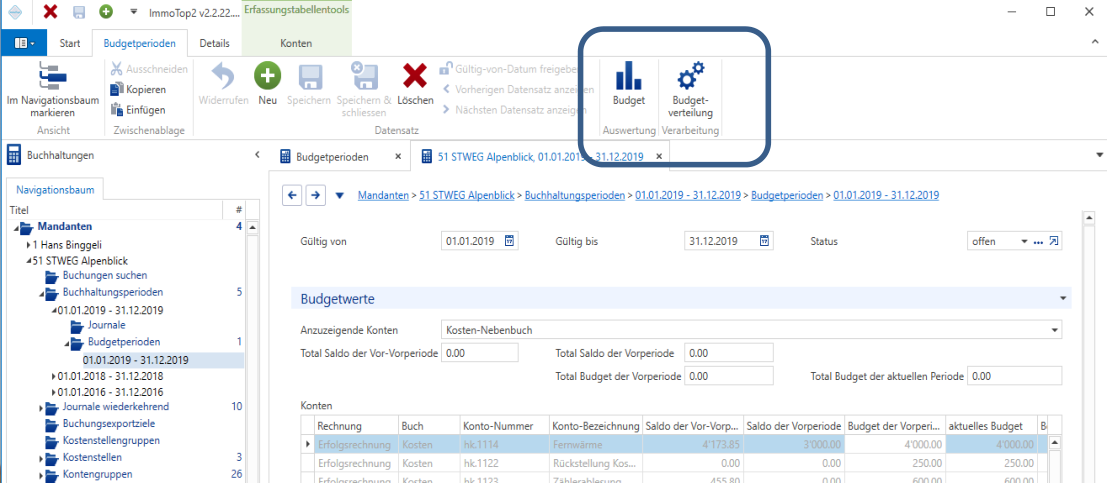
Task: Click the save disk in quick access toolbar
Action: tap(79, 12)
